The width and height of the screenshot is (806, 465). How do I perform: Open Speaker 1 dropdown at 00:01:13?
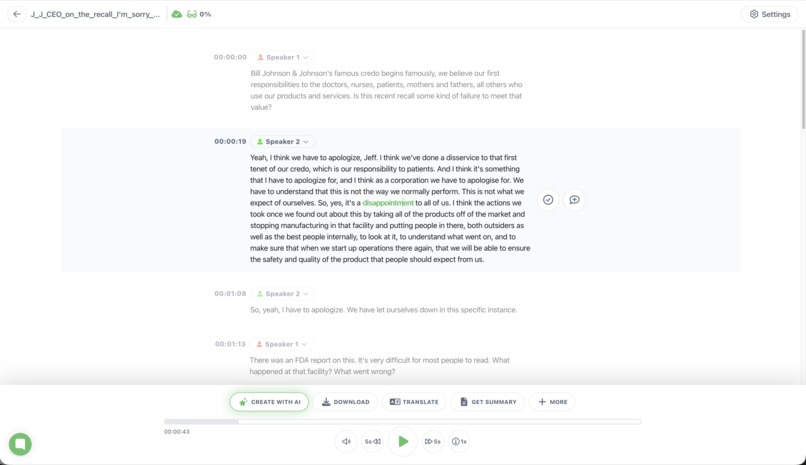tap(282, 344)
